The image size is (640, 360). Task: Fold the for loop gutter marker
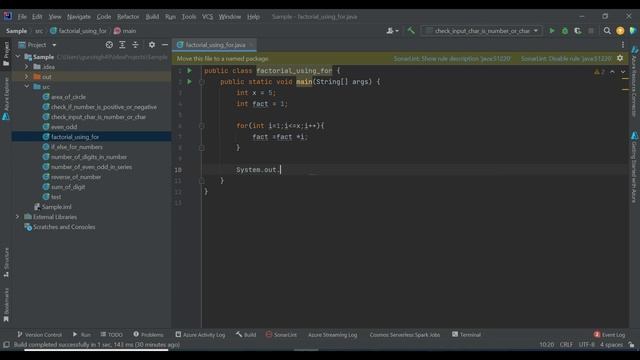tap(202, 126)
